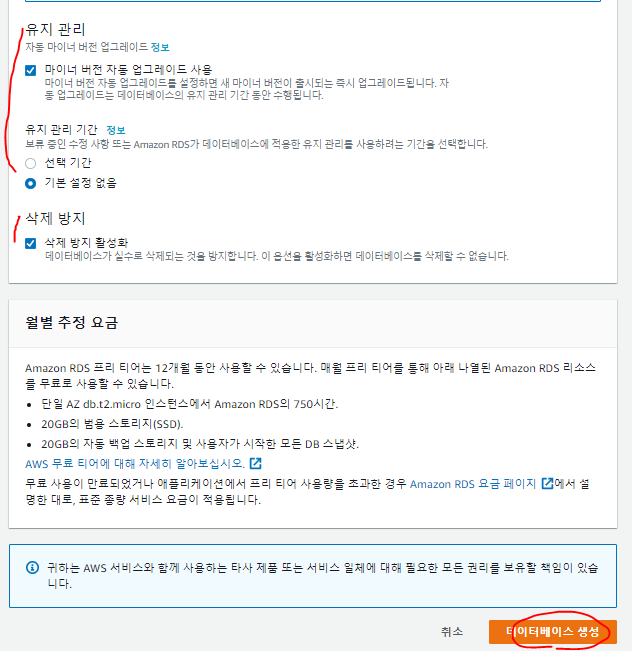Screen dimensions: 632x651
Task: Click the 월별 추정 요금 panel header
Action: (313, 323)
